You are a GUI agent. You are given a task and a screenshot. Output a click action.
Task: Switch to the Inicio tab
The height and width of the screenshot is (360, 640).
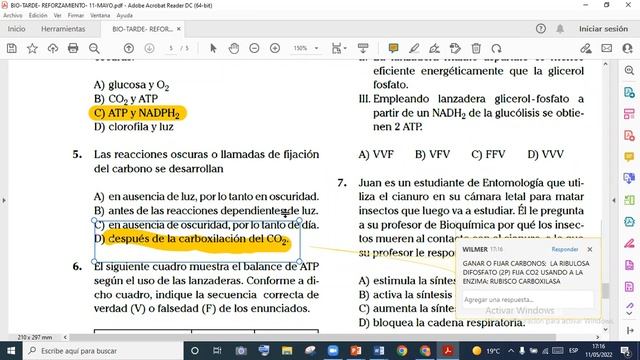16,29
